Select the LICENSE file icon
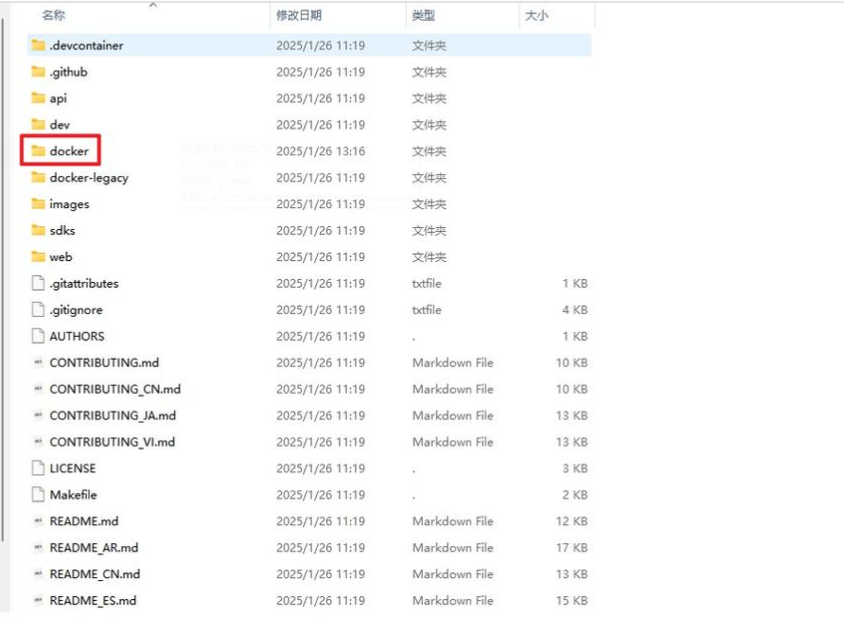 [x=39, y=468]
